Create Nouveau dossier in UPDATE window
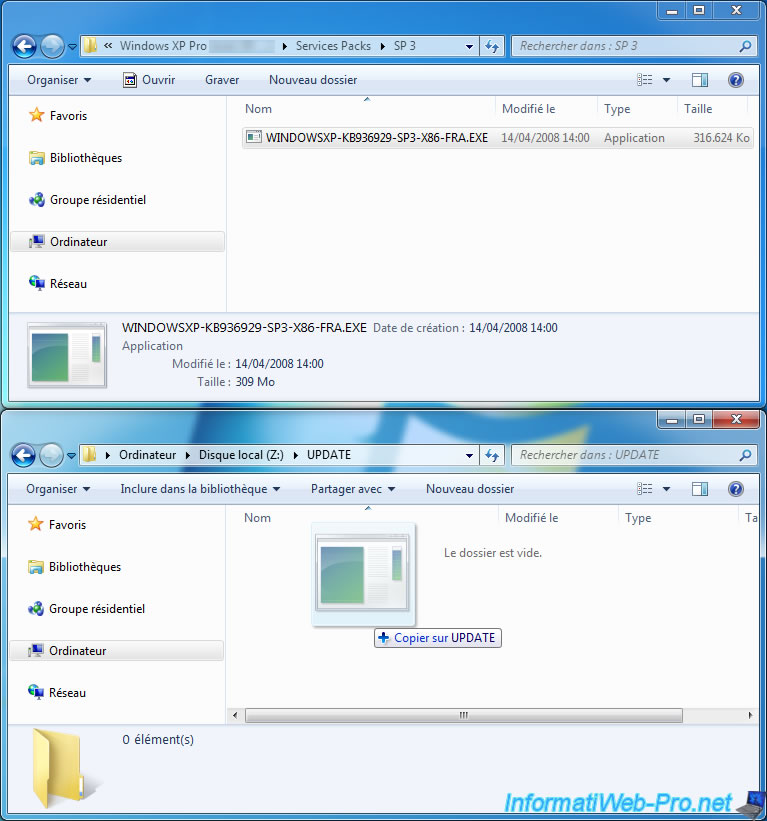Image resolution: width=767 pixels, height=821 pixels. point(470,489)
